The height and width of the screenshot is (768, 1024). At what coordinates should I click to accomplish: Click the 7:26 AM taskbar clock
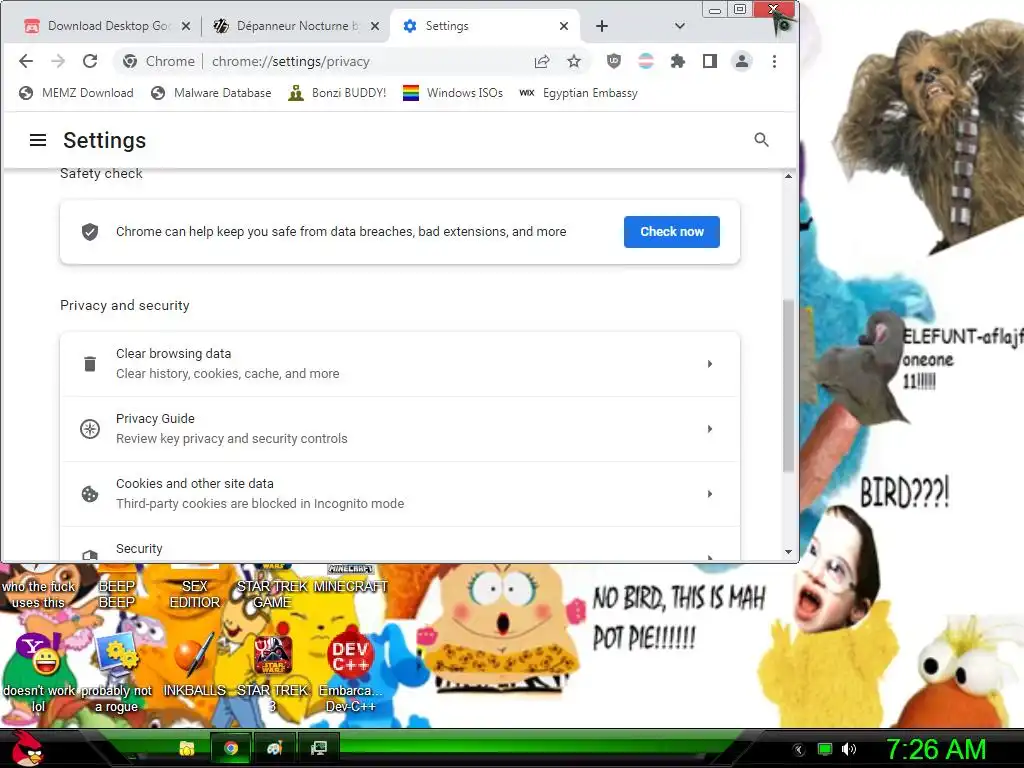click(936, 749)
